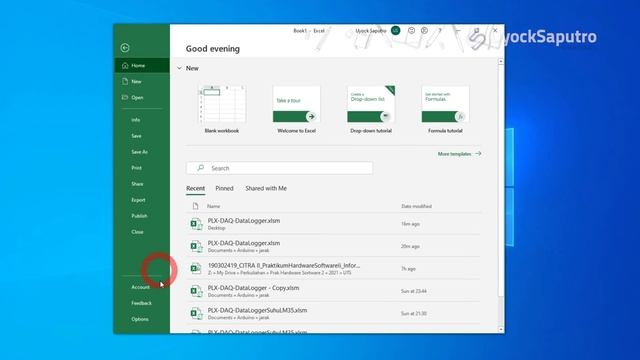Viewport: 640px width, 360px height.
Task: Click file icon of PLX-DAQ-DataLoggerSuhuLM35.xlsm
Action: tap(196, 313)
